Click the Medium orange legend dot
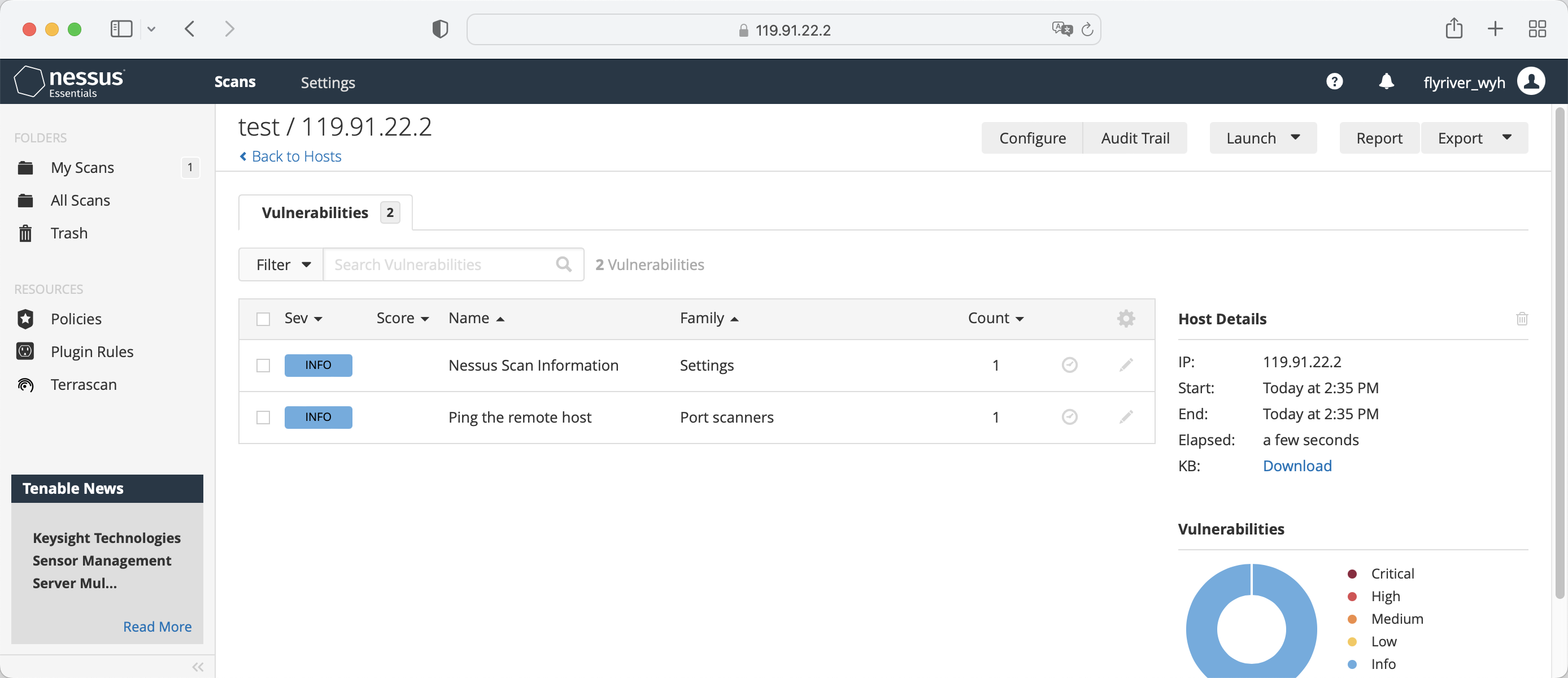 [x=1352, y=619]
